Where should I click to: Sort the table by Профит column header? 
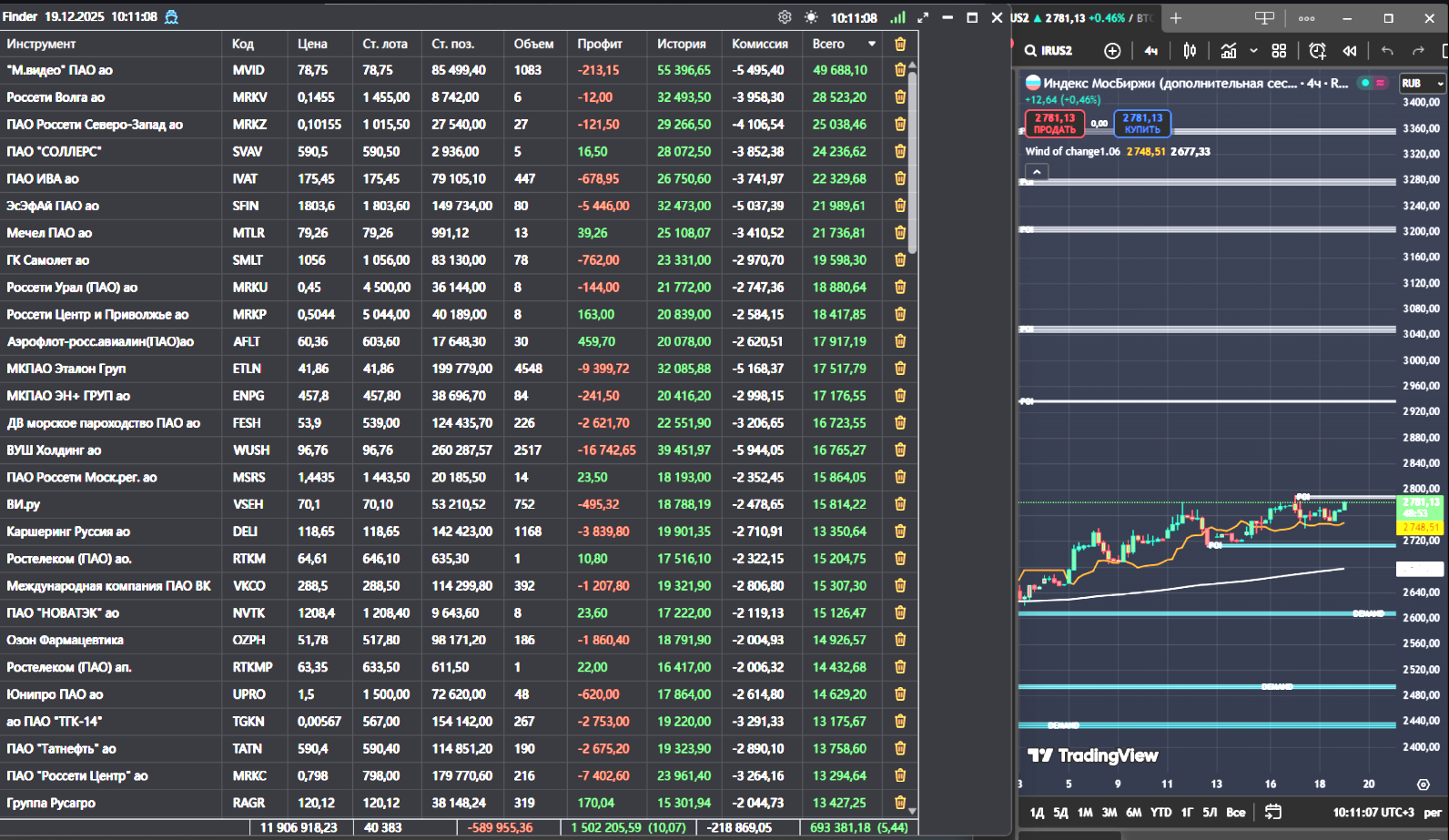tap(600, 44)
